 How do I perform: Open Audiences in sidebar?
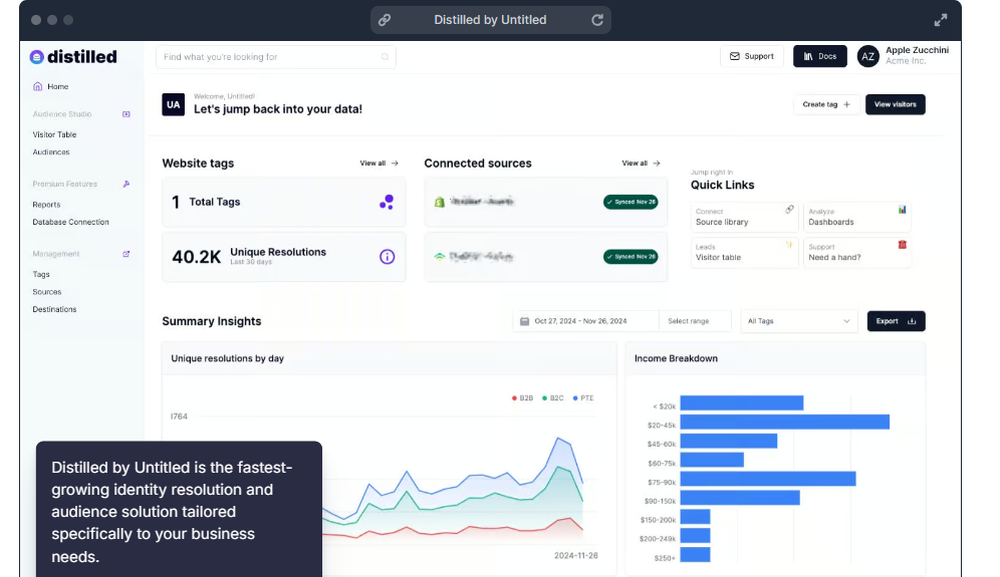point(51,152)
